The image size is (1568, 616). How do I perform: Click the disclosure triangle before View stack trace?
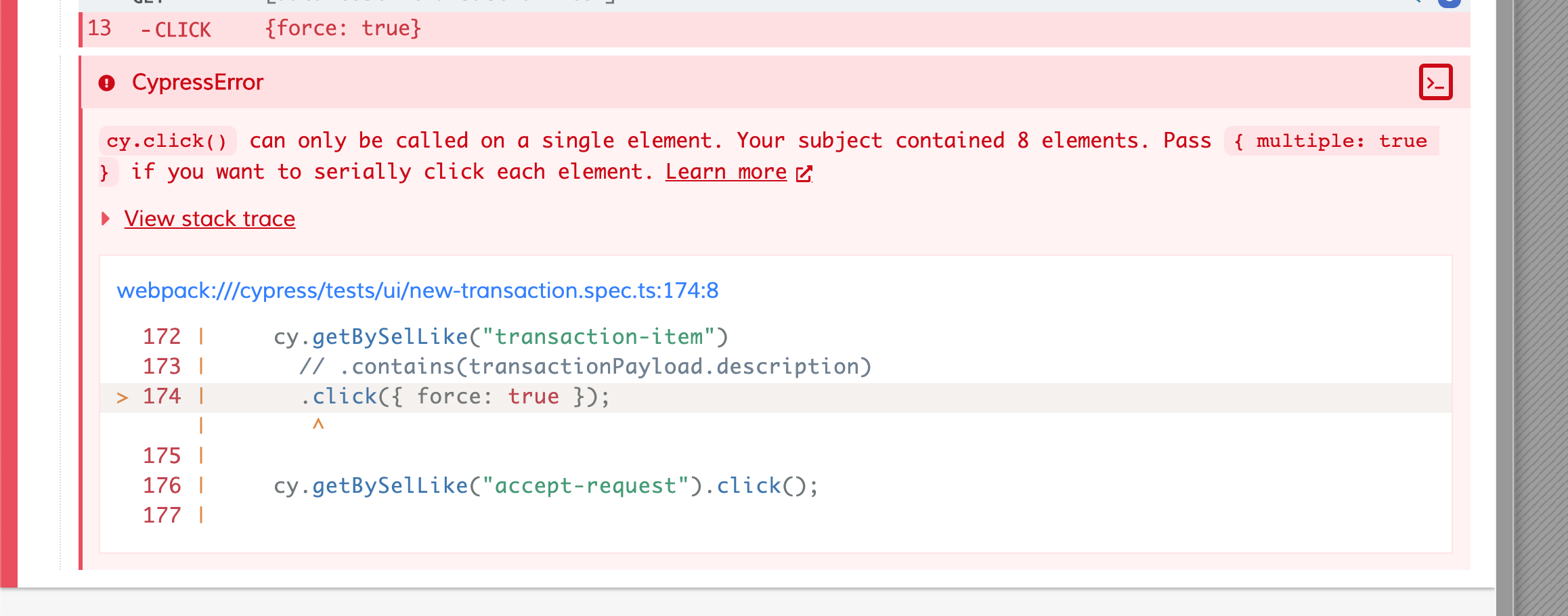pos(106,219)
